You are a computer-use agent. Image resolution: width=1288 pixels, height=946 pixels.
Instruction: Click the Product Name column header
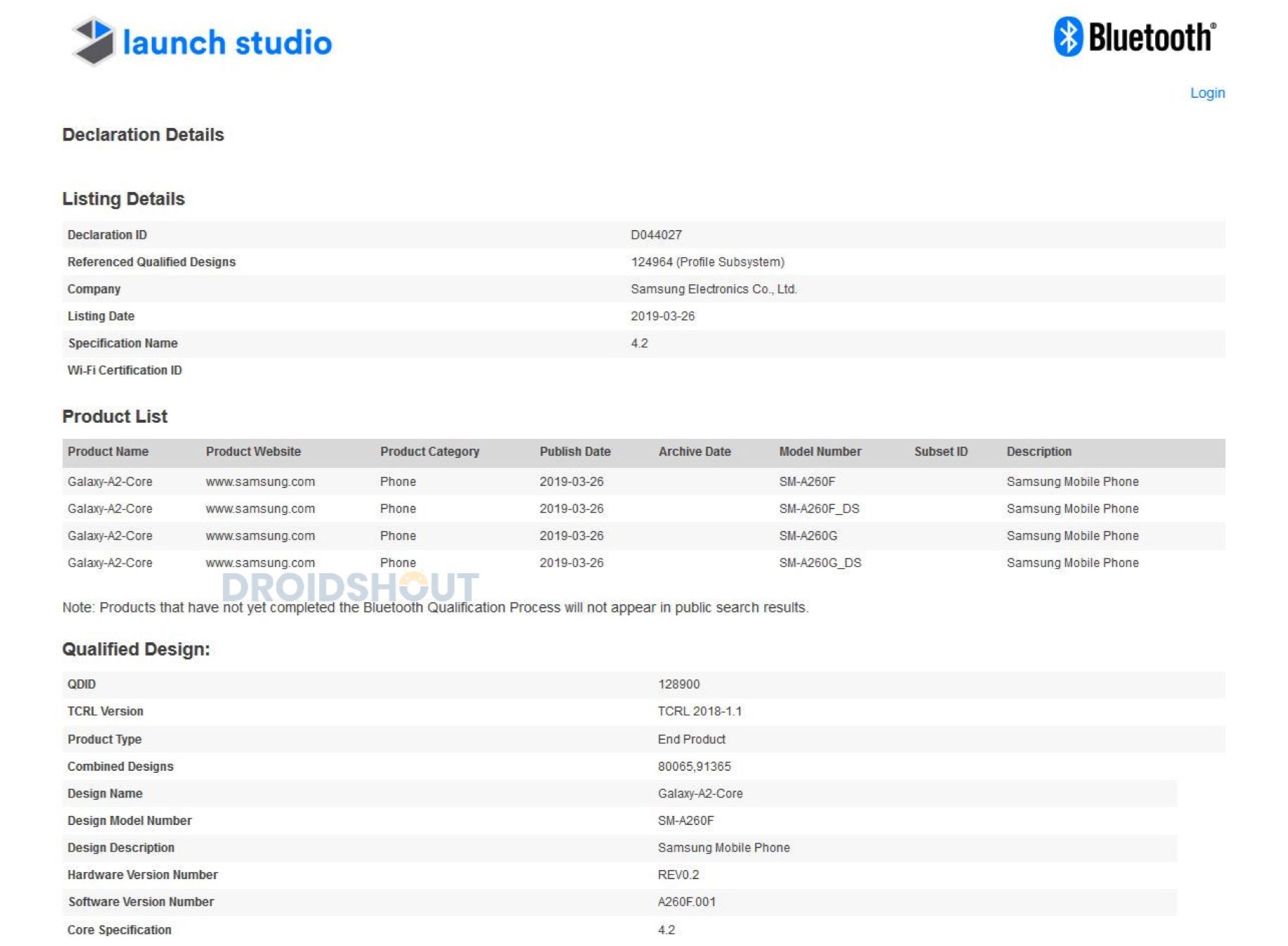point(108,452)
